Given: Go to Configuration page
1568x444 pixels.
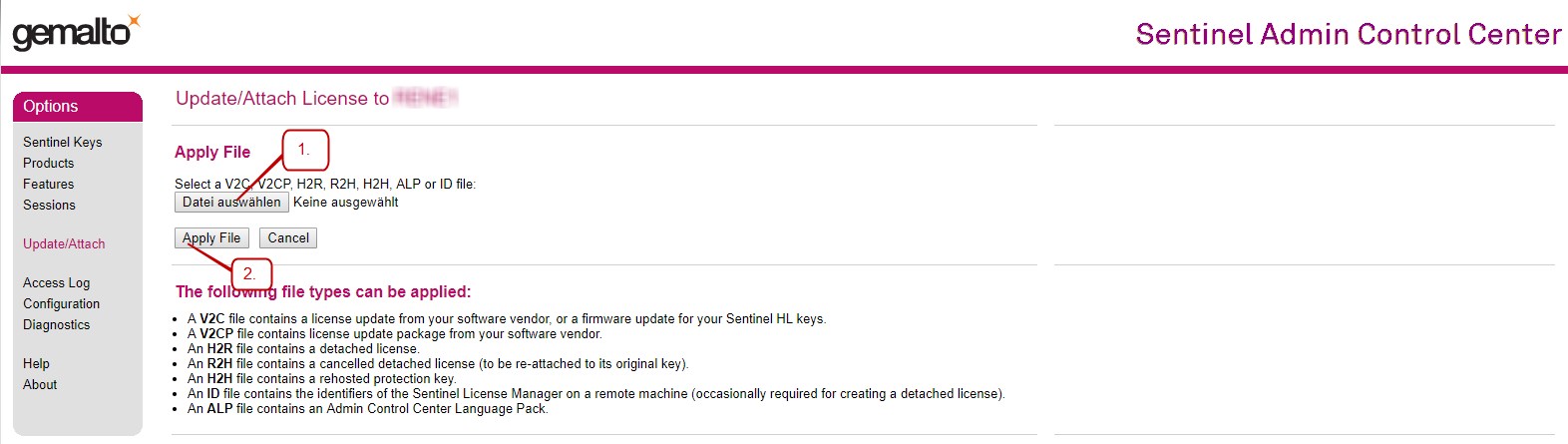Looking at the screenshot, I should (62, 304).
